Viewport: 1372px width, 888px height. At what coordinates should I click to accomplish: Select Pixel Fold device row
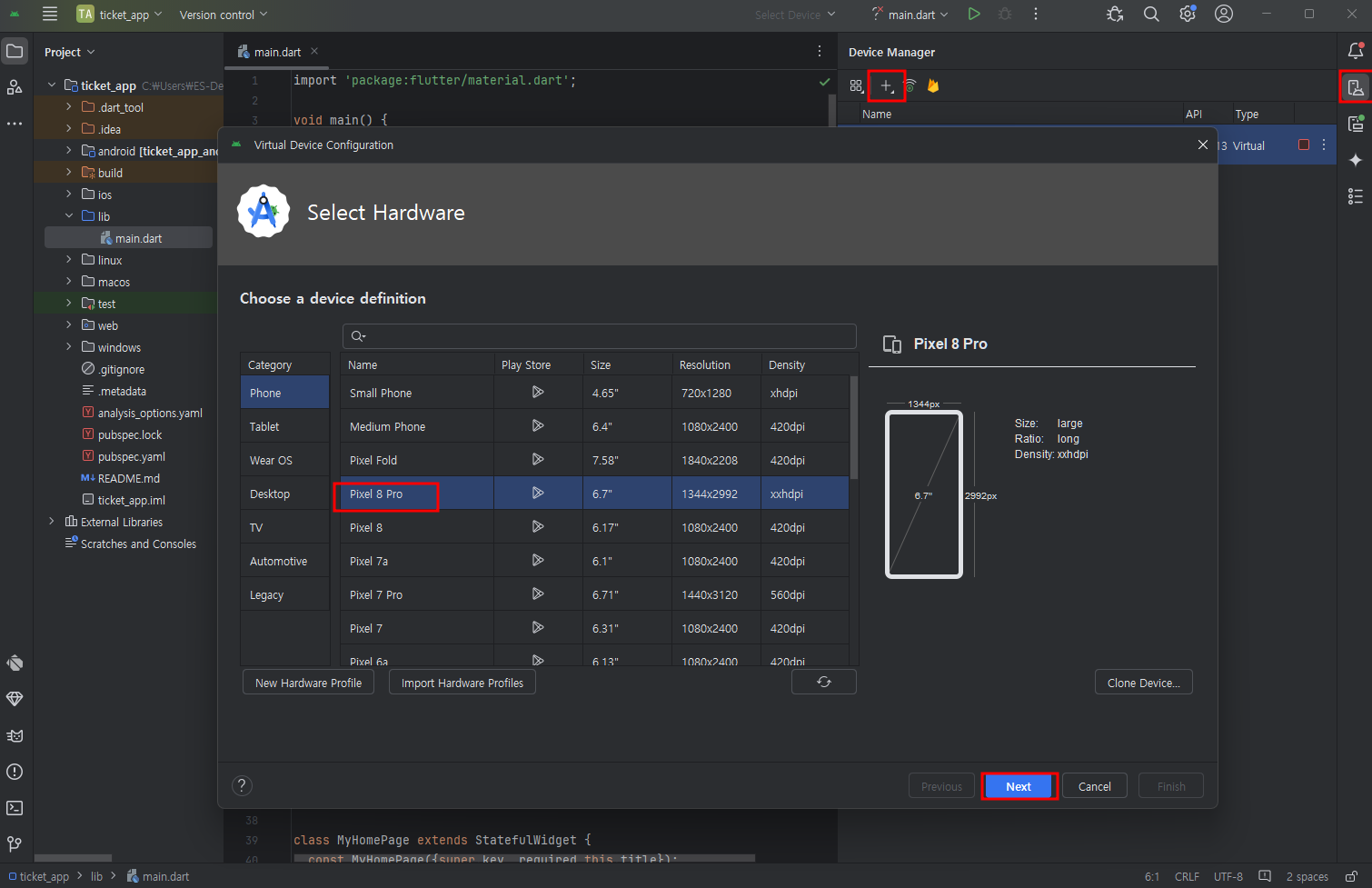(x=594, y=460)
